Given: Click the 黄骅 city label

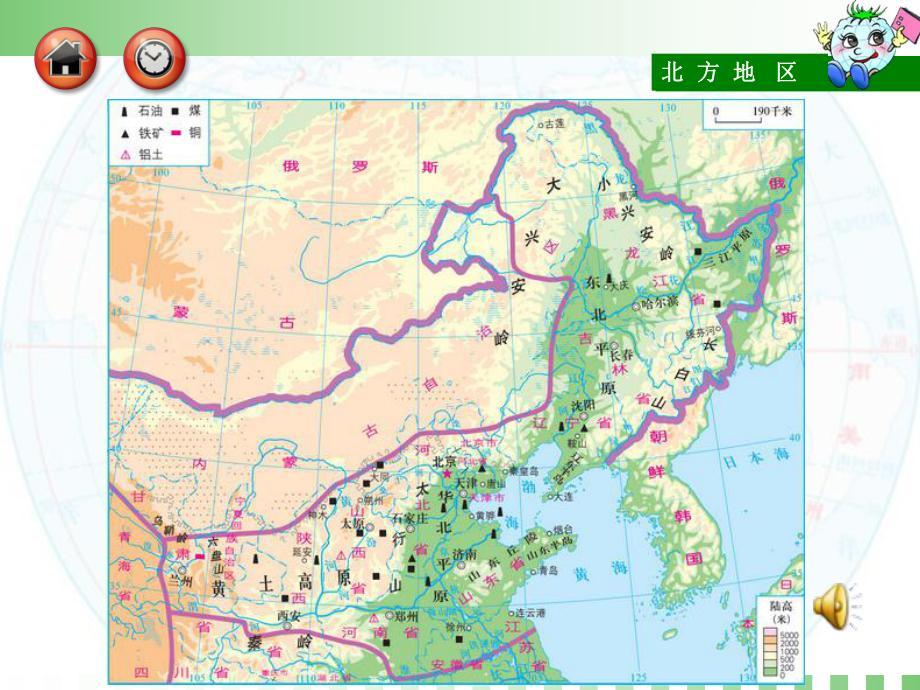Looking at the screenshot, I should pyautogui.click(x=485, y=516).
